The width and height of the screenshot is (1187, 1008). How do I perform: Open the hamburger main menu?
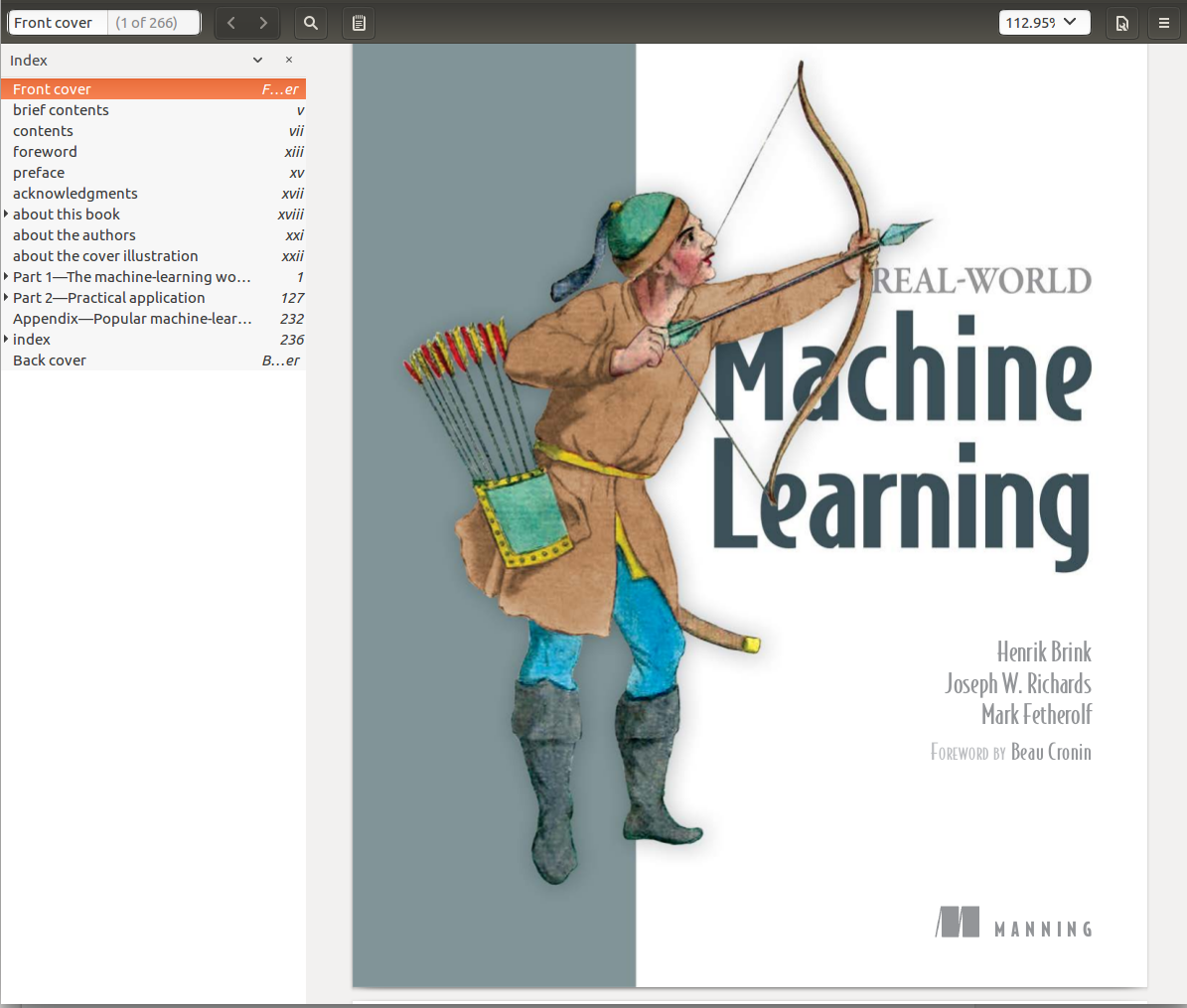pos(1164,23)
